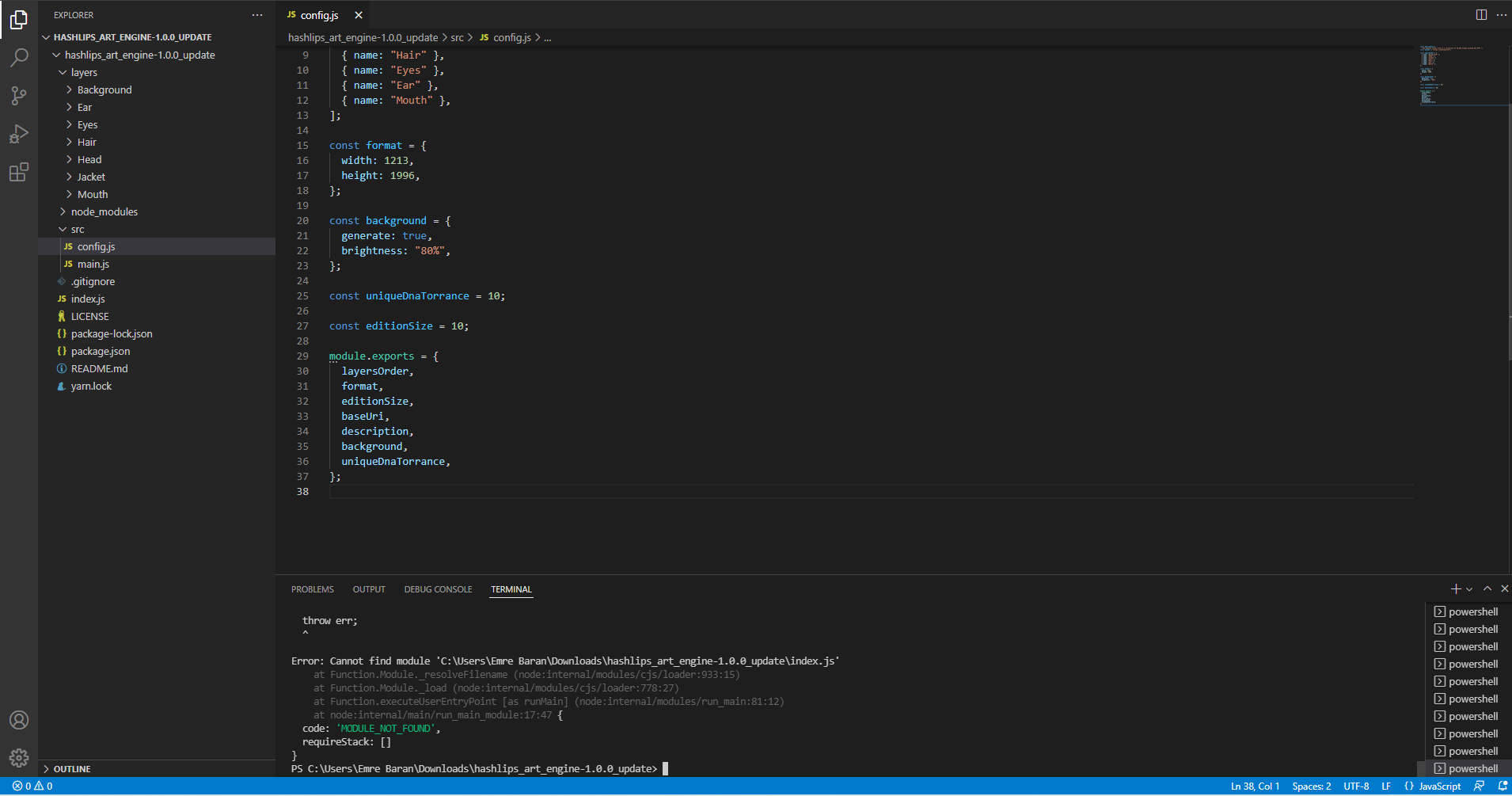
Task: Open the Extensions marketplace icon
Action: (x=19, y=172)
